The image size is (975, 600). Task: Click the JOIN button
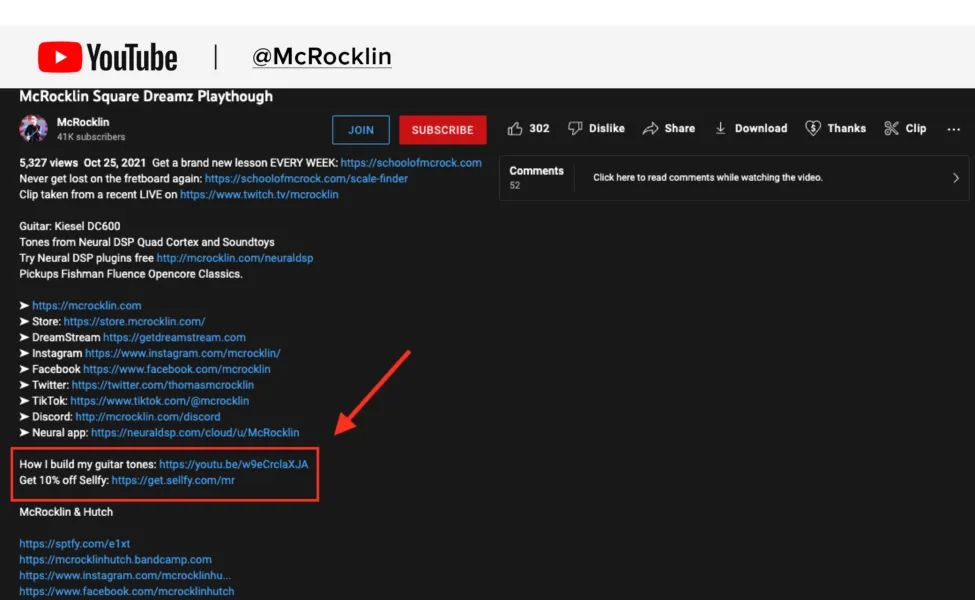click(x=361, y=130)
